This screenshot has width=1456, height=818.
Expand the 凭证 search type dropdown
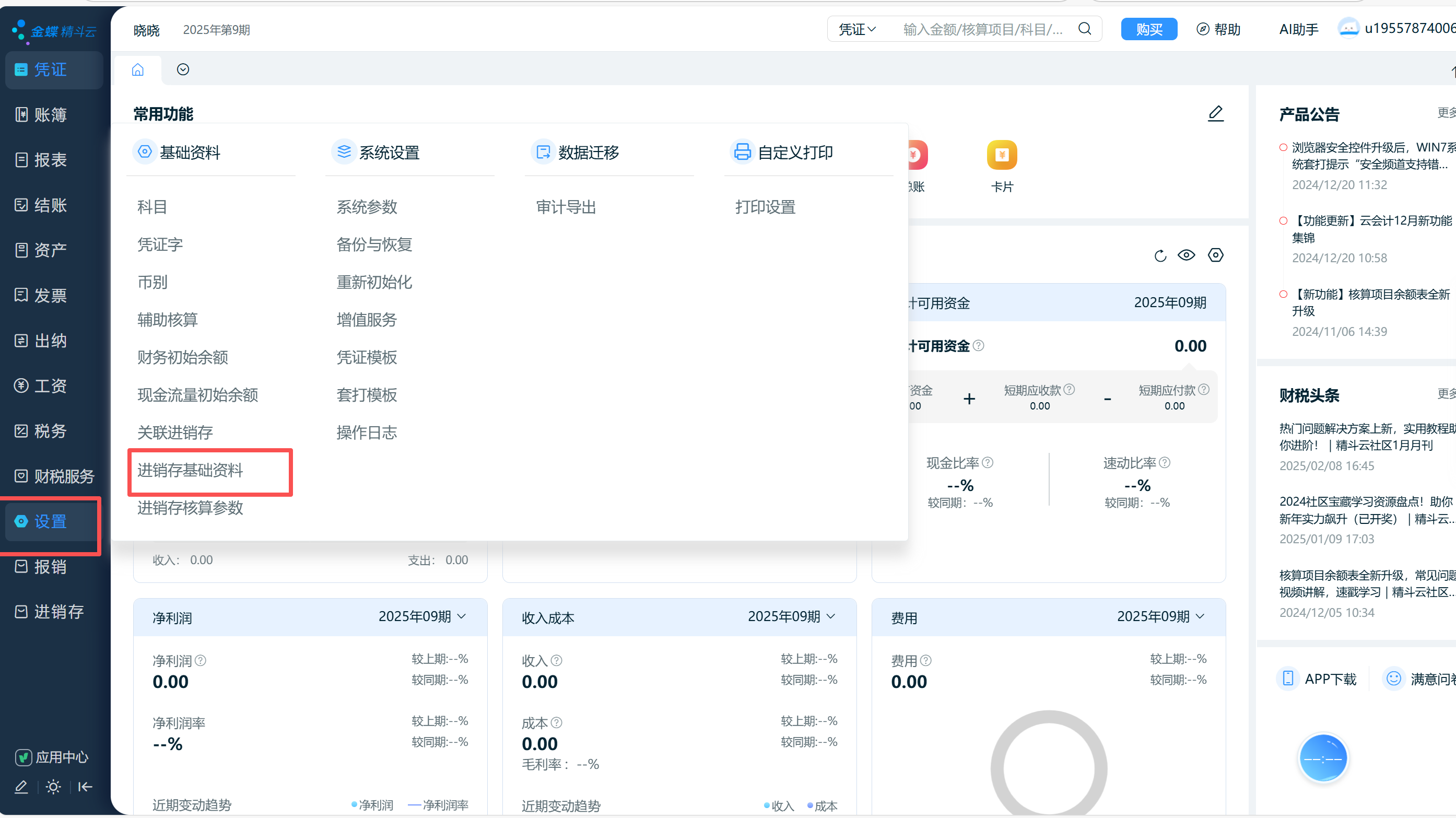pos(857,29)
